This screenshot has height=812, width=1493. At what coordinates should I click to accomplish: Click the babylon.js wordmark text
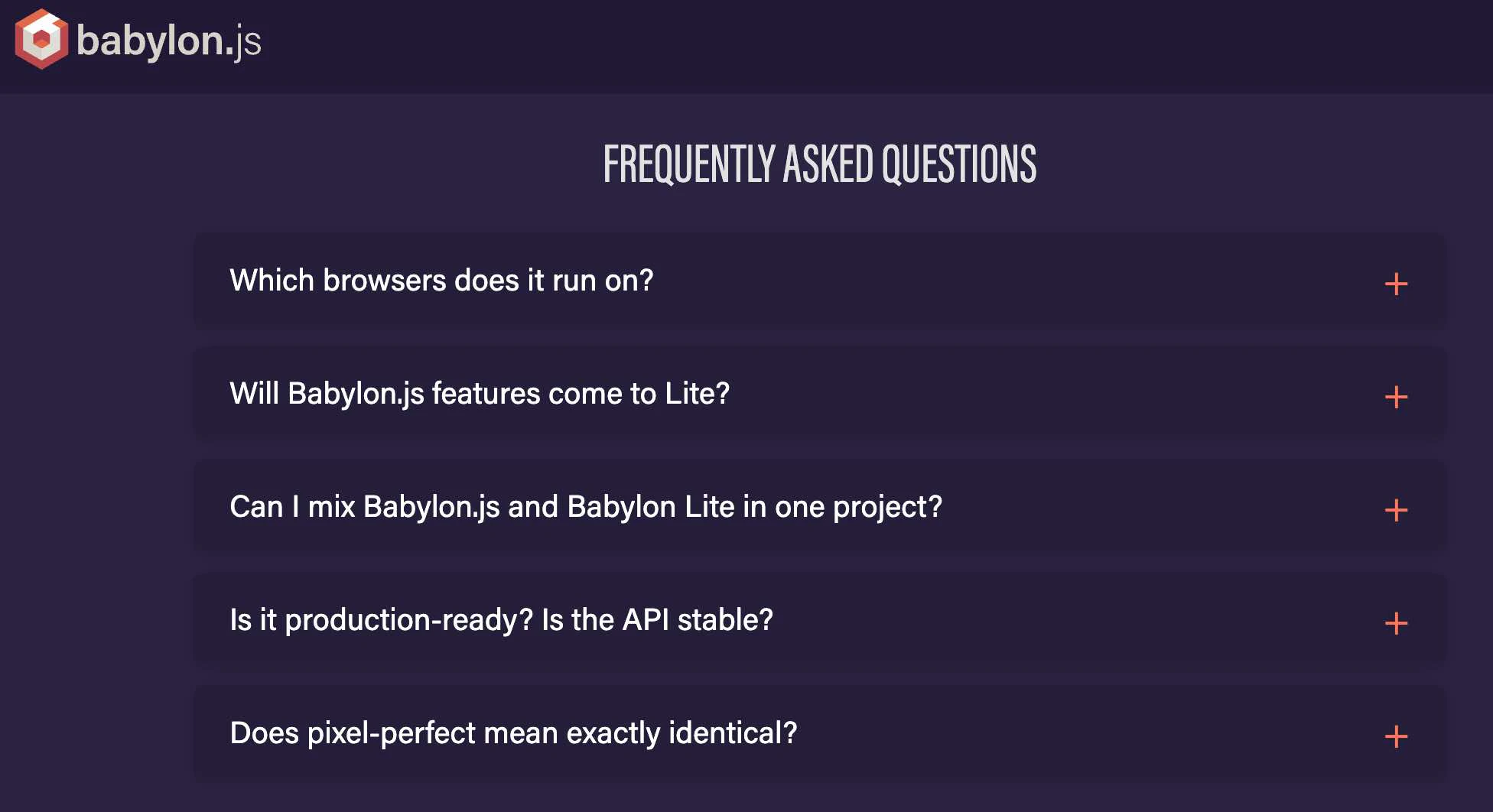tap(168, 41)
